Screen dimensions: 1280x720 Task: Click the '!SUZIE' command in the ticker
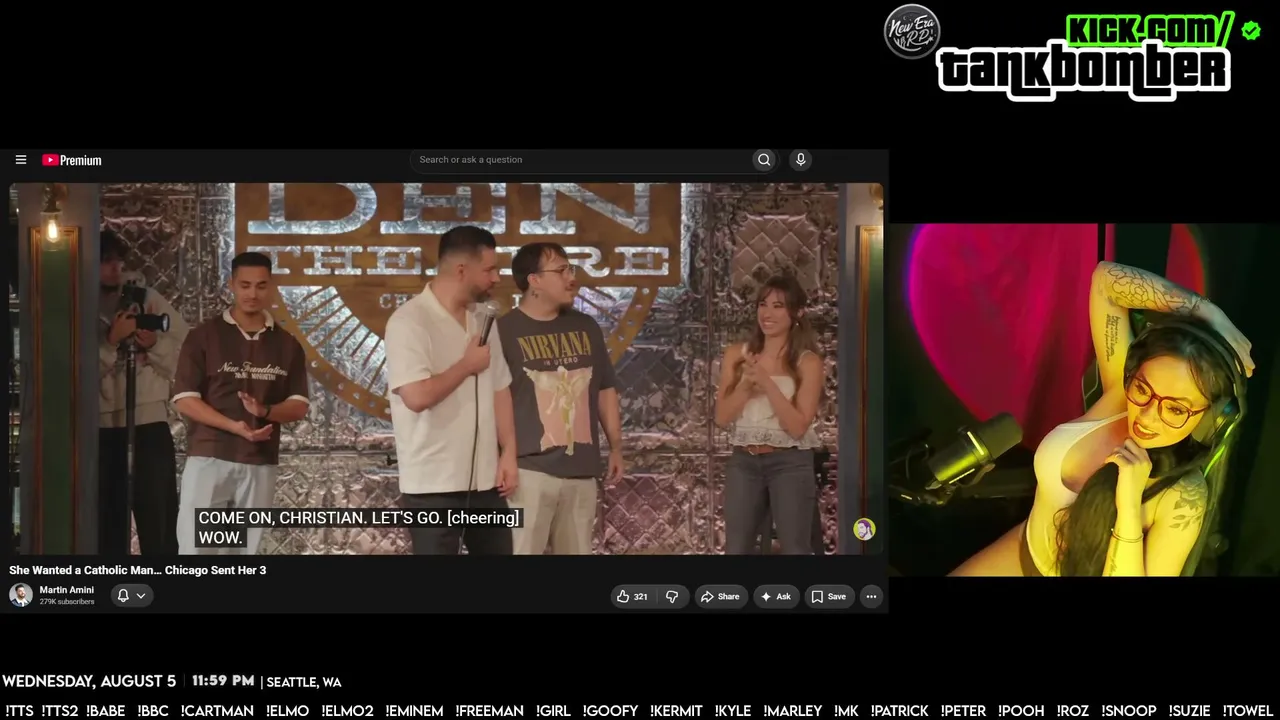(x=1190, y=711)
